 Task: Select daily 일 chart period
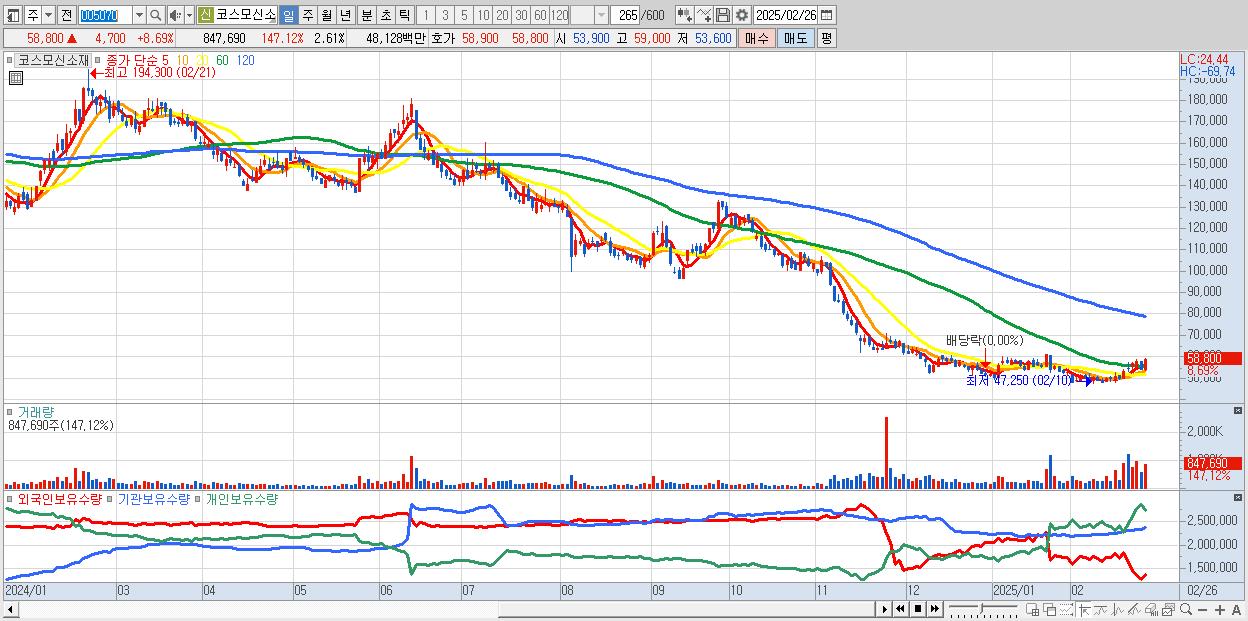(x=289, y=15)
